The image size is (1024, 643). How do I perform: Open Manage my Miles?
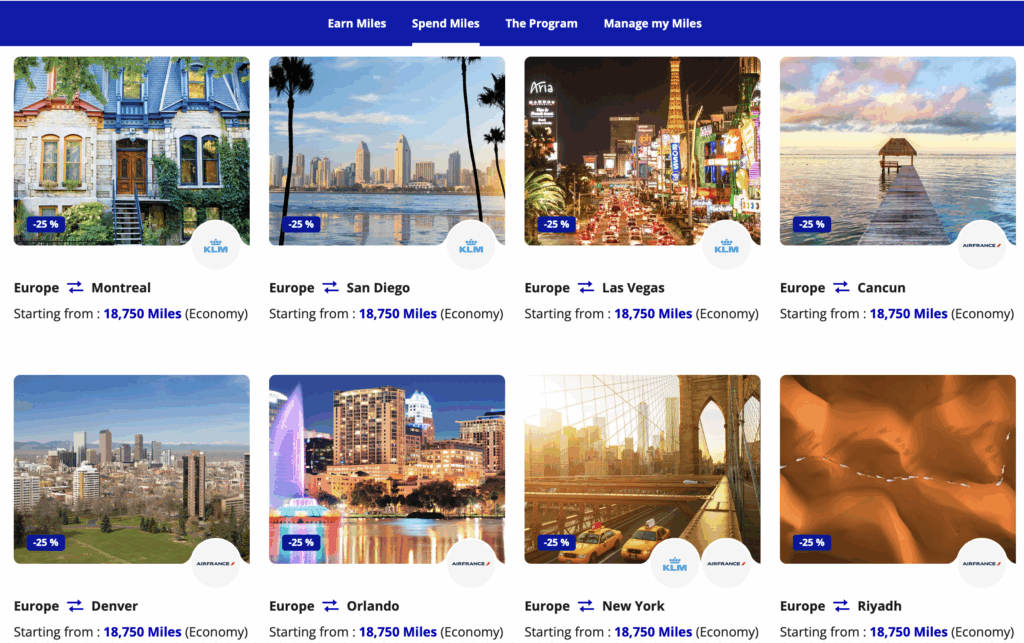pos(652,23)
